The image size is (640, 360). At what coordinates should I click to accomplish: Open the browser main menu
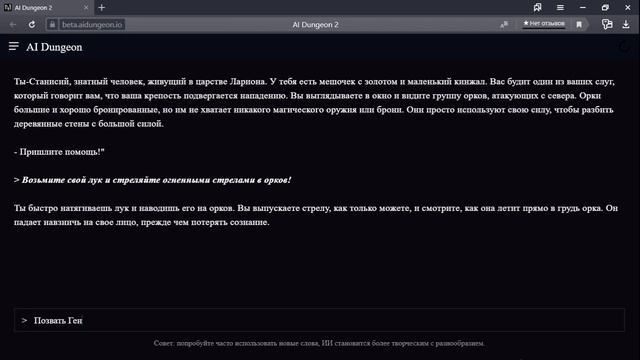click(560, 7)
